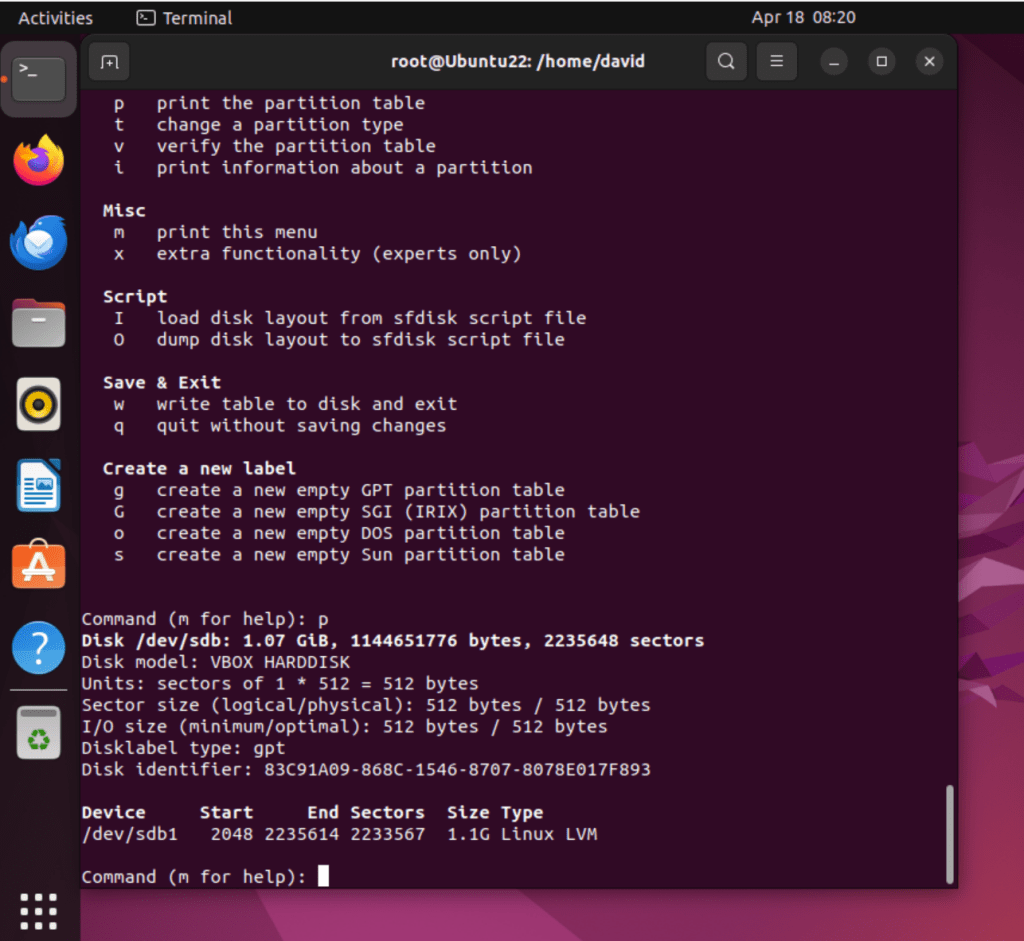Maximize the terminal window
The width and height of the screenshot is (1024, 941).
click(881, 62)
